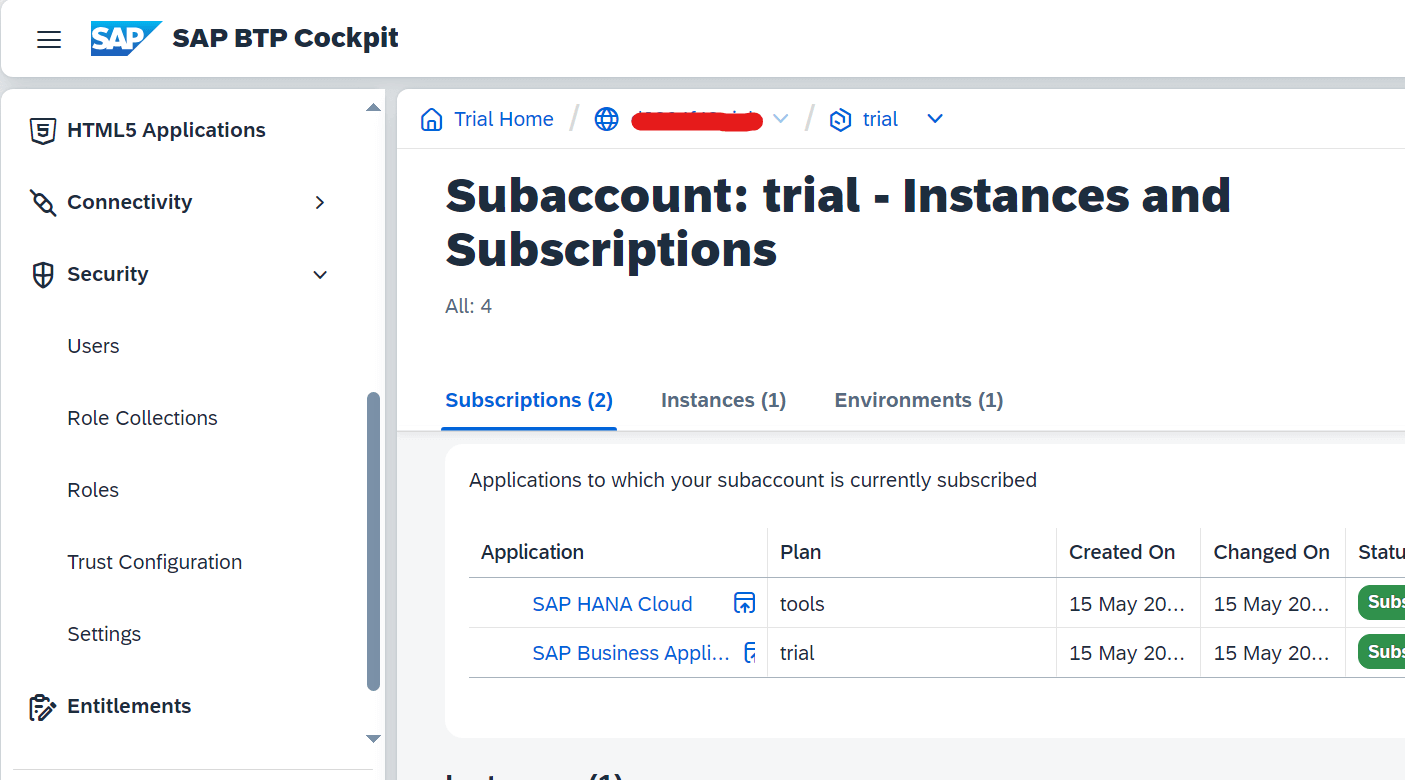The width and height of the screenshot is (1405, 780).
Task: Click the Security shield icon
Action: pos(42,273)
